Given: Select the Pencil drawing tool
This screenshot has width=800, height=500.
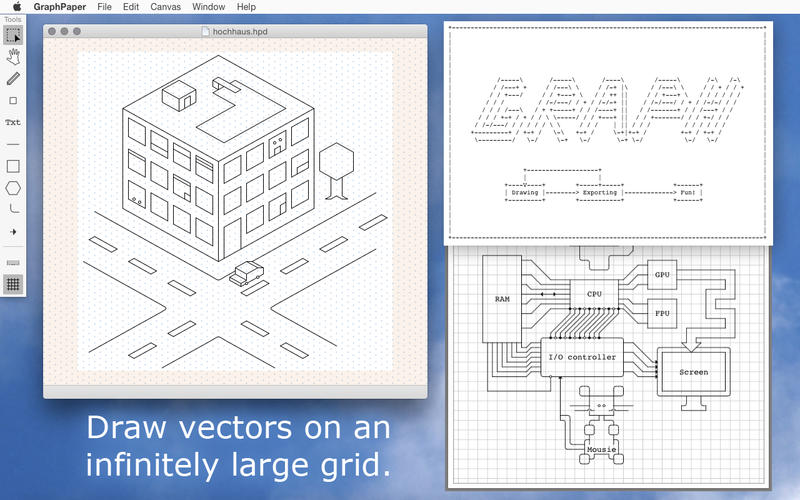Looking at the screenshot, I should point(13,78).
